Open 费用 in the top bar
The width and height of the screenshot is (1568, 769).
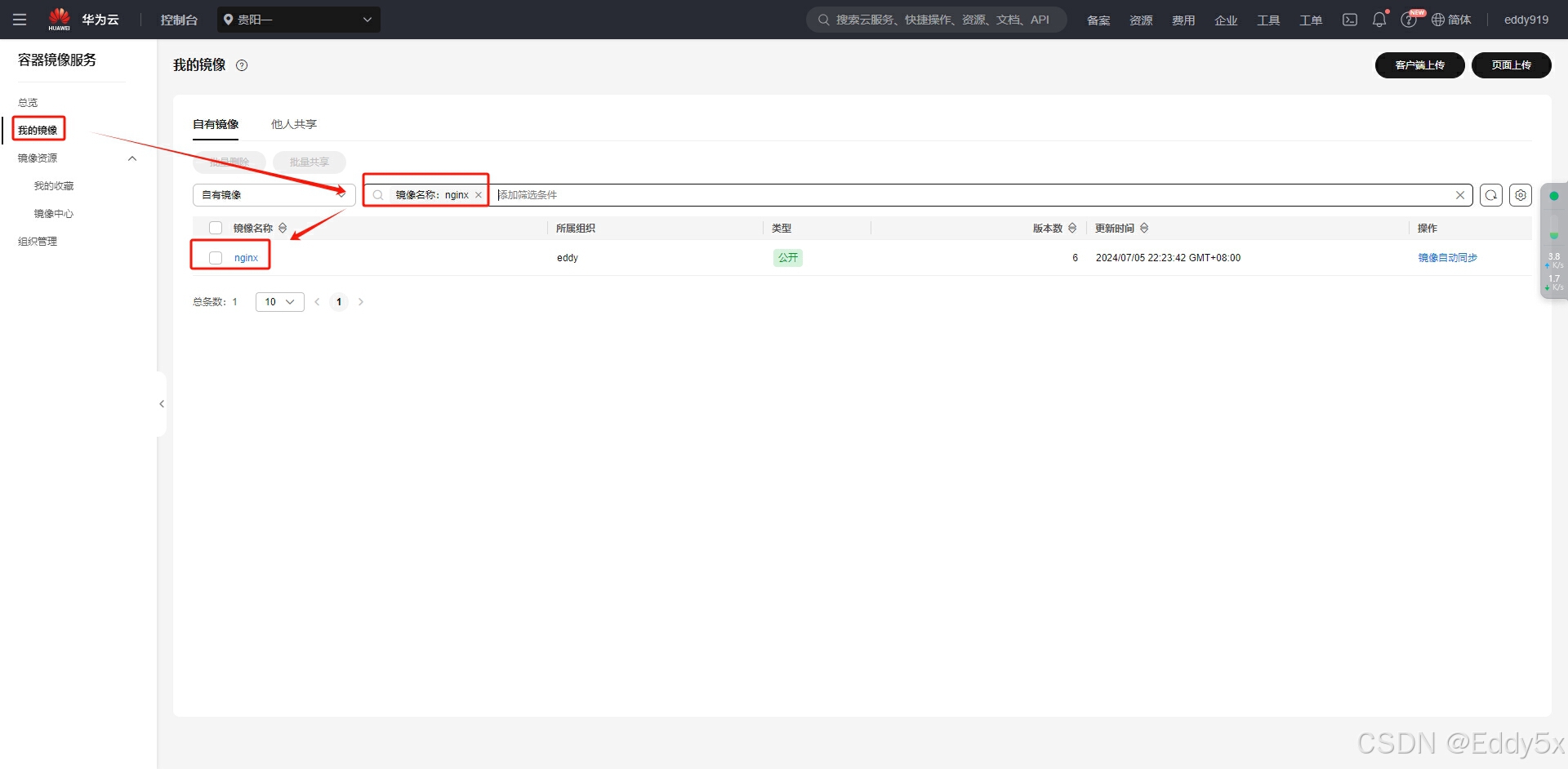(x=1183, y=20)
